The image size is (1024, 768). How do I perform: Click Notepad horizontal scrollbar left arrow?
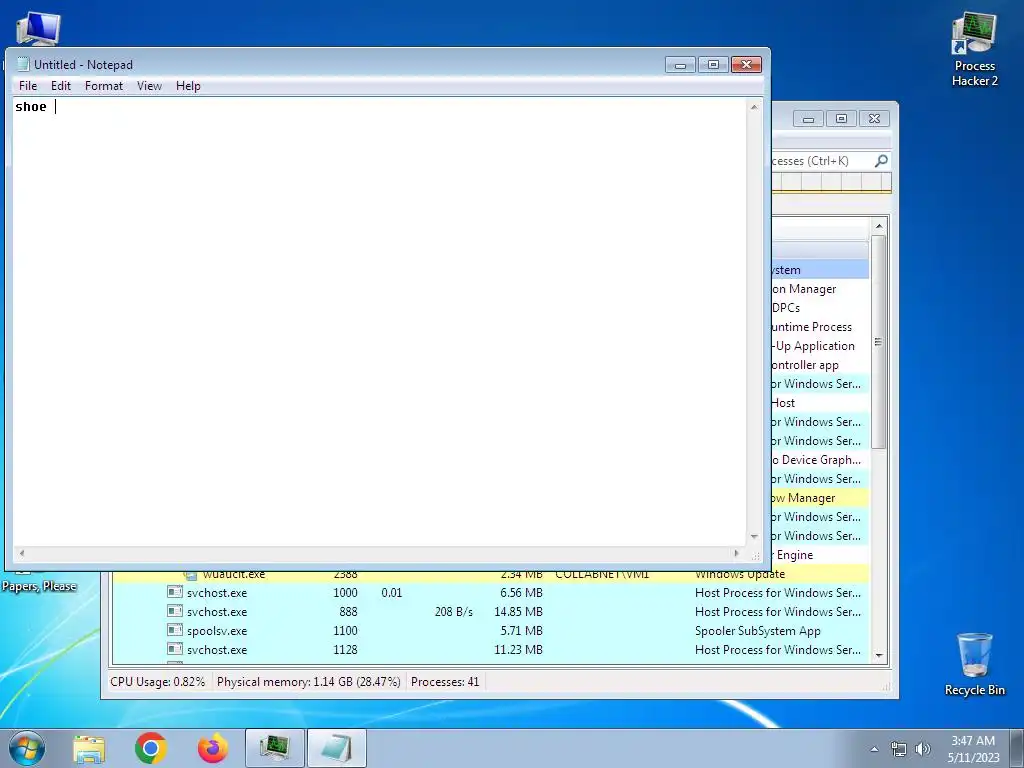point(22,553)
